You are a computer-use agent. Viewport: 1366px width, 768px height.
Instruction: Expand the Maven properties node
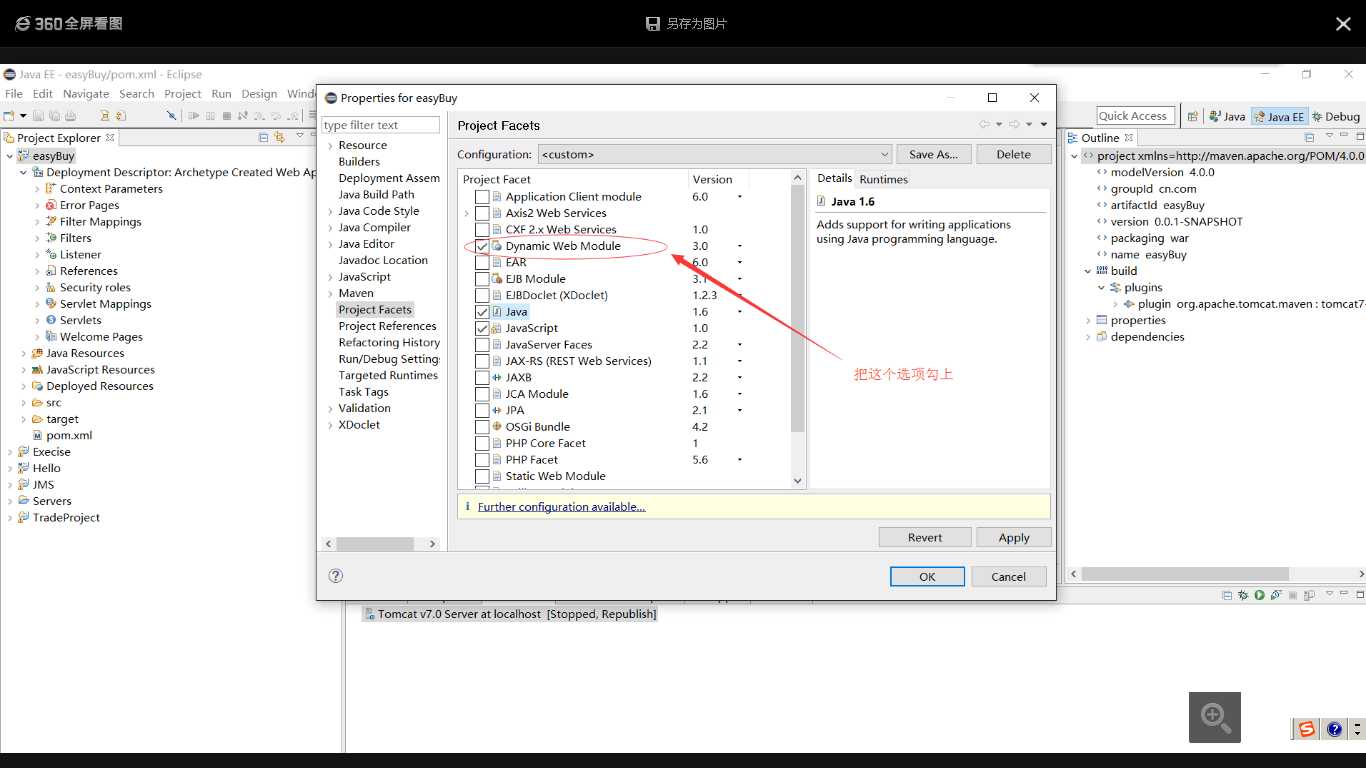tap(330, 294)
